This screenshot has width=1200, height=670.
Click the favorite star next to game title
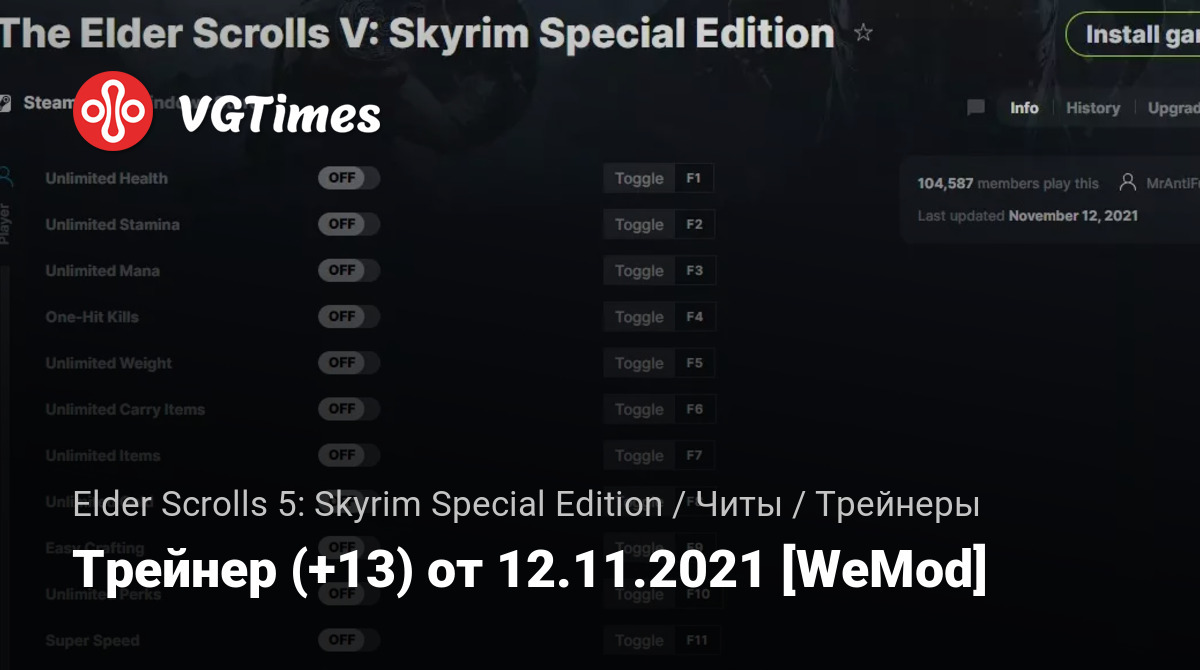click(863, 33)
